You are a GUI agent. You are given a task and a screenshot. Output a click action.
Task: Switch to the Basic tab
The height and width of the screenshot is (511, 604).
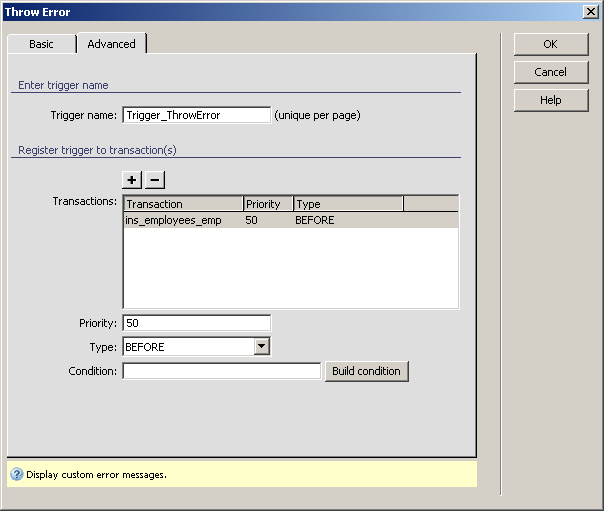(41, 44)
